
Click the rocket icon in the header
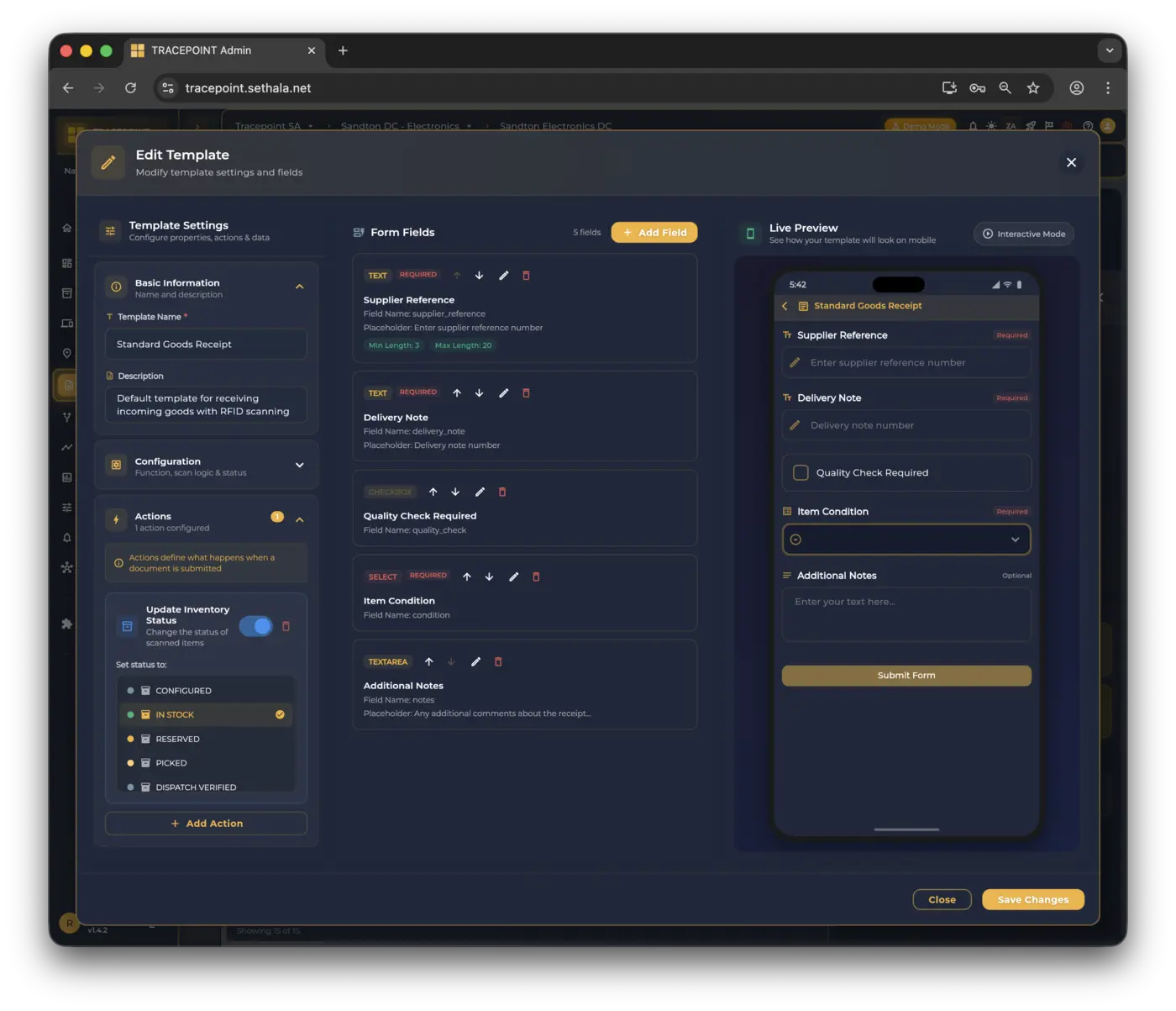click(x=1031, y=125)
